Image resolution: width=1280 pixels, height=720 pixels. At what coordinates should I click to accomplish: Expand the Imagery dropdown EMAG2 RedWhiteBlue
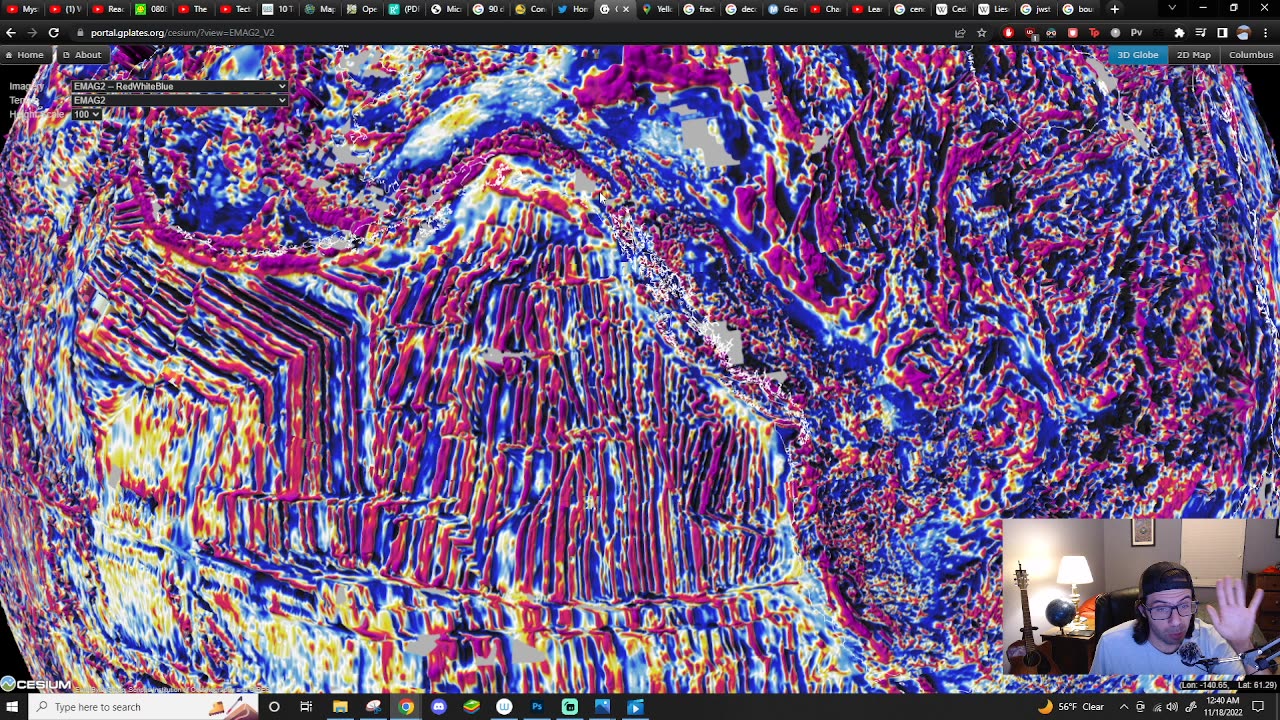tap(179, 86)
